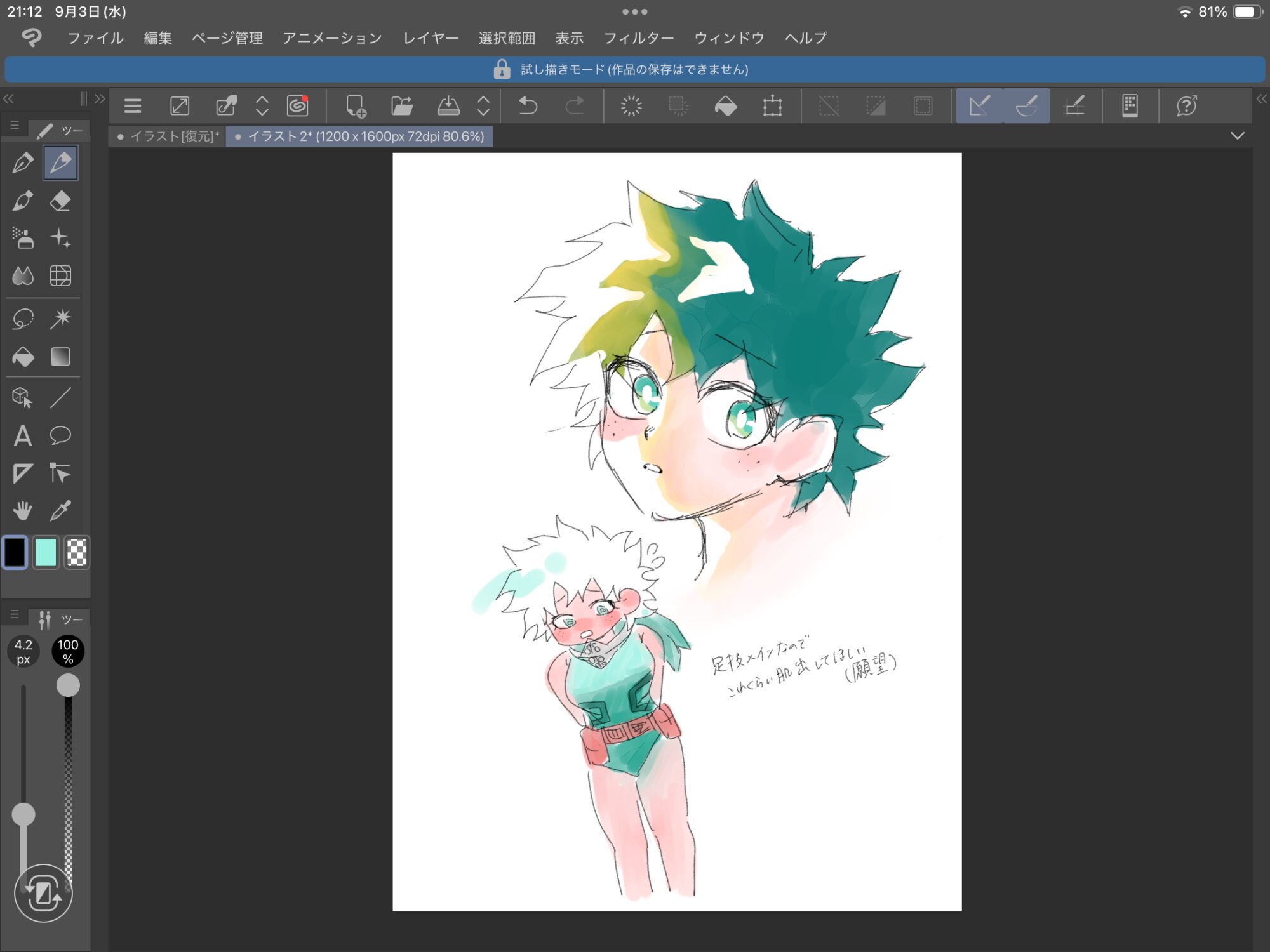Select the Eraser tool

point(60,201)
